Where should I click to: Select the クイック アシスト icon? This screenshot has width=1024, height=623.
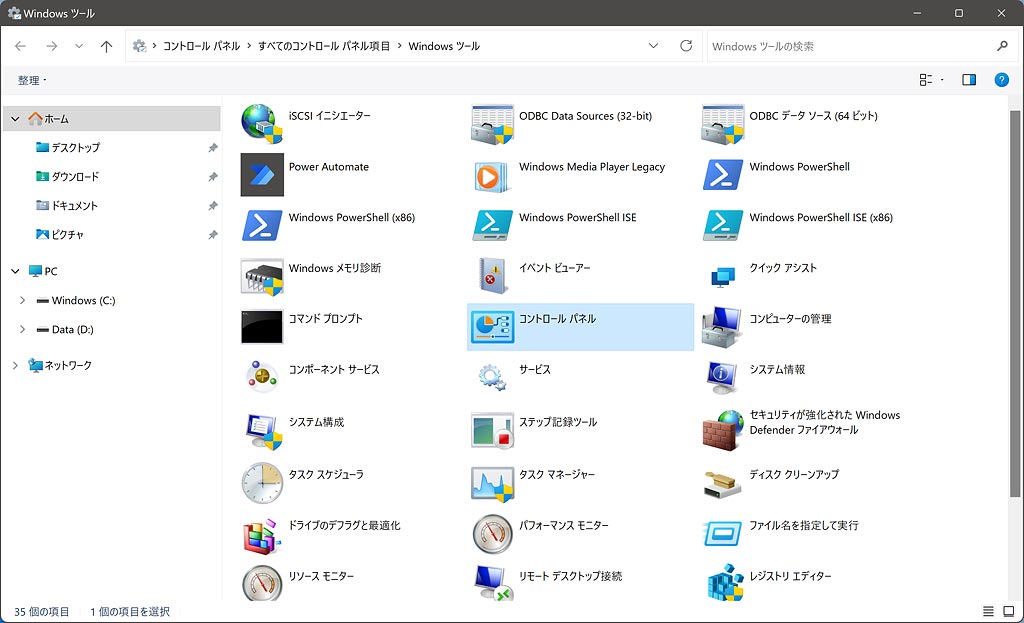pos(722,276)
